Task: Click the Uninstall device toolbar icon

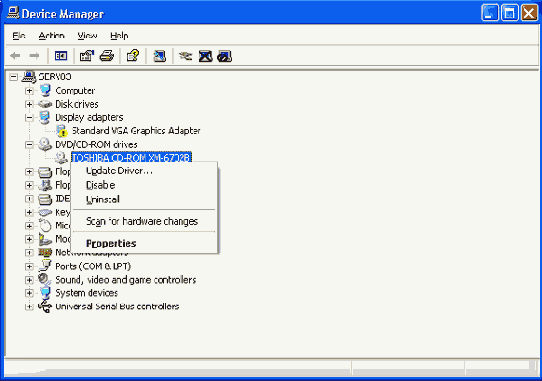Action: [205, 56]
